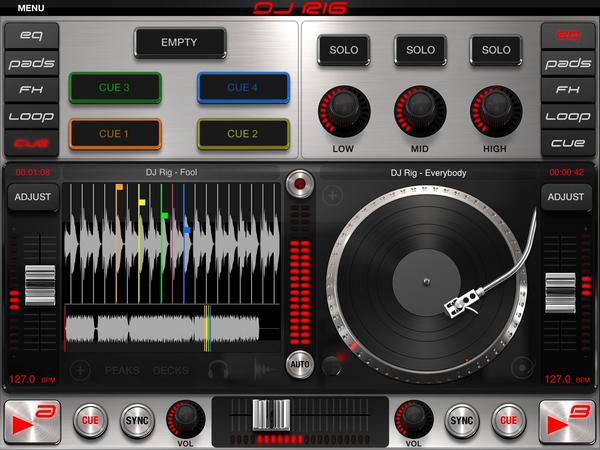Image resolution: width=600 pixels, height=450 pixels.
Task: Start recording with the red record button
Action: pyautogui.click(x=300, y=184)
